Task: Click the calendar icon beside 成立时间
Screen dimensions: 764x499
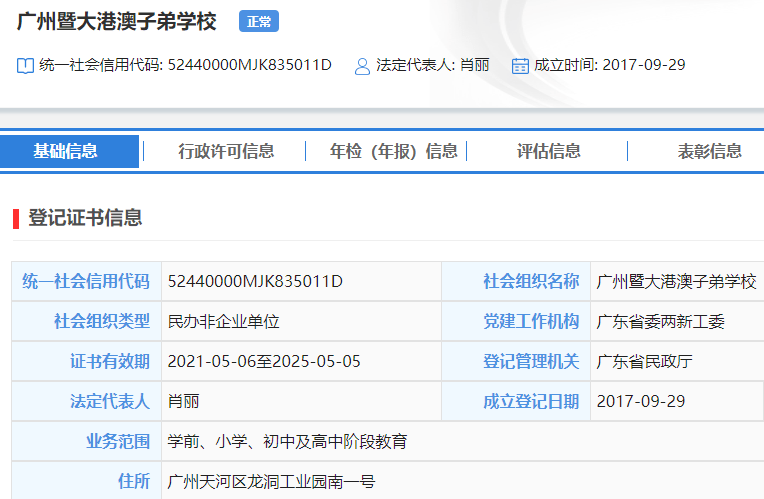Action: click(x=520, y=65)
